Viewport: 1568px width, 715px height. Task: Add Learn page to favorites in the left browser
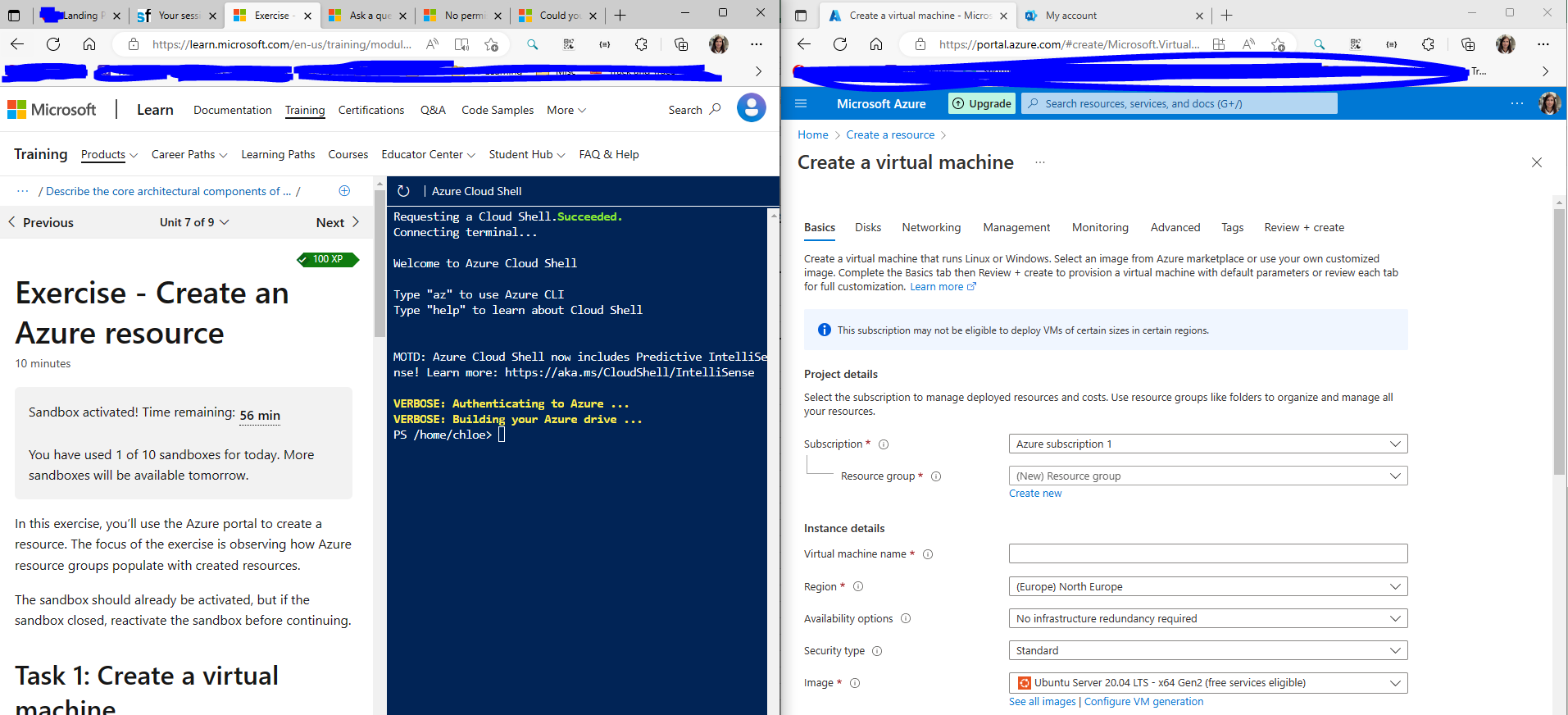491,44
